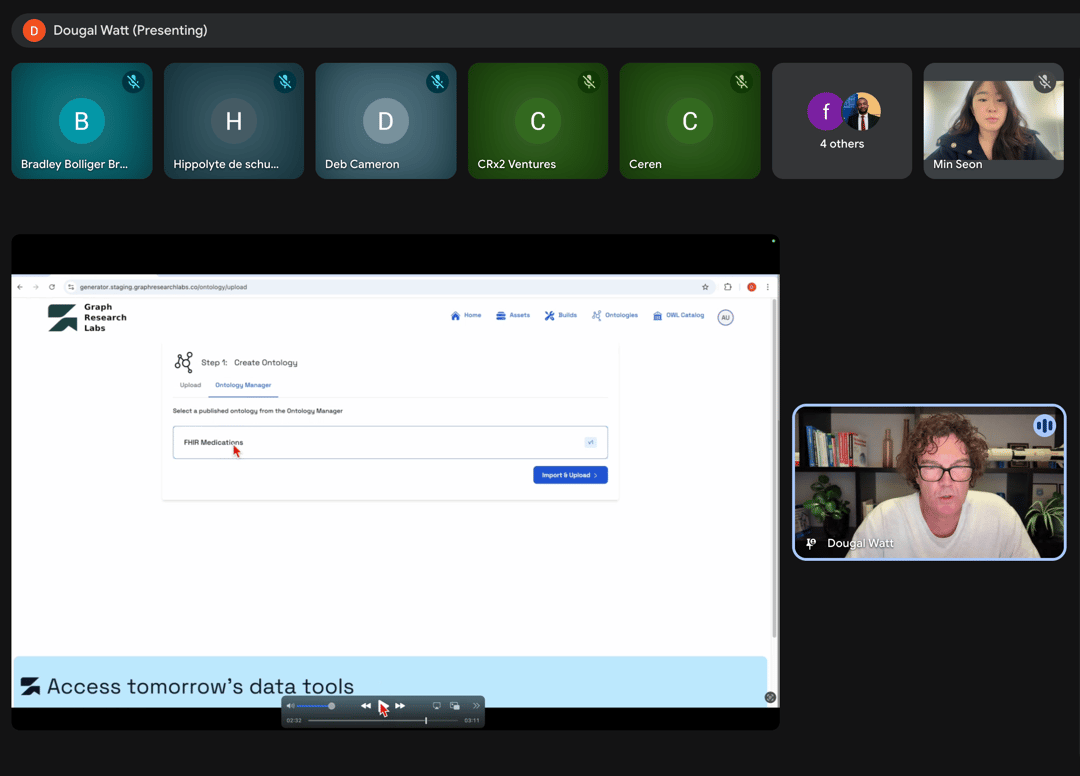The height and width of the screenshot is (776, 1080).
Task: Click the 03:11 duration label
Action: [472, 720]
